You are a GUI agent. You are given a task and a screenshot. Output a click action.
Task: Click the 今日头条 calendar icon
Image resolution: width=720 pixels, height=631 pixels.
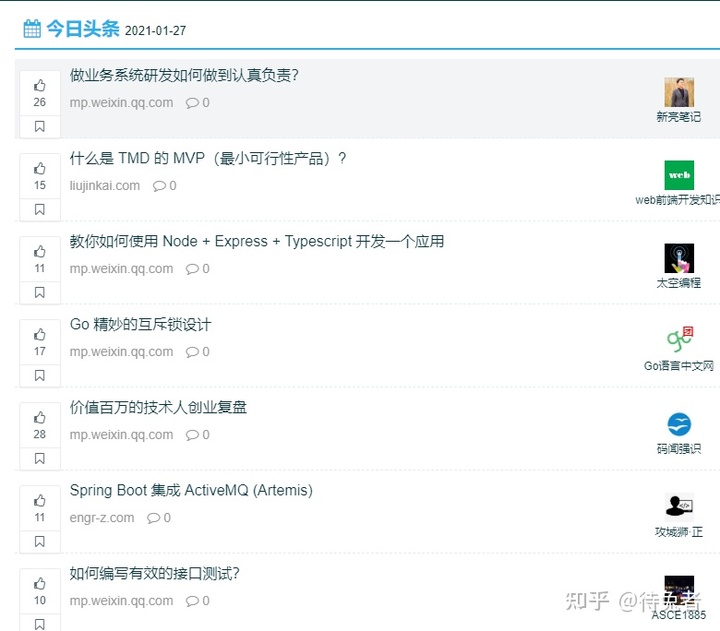click(x=32, y=29)
